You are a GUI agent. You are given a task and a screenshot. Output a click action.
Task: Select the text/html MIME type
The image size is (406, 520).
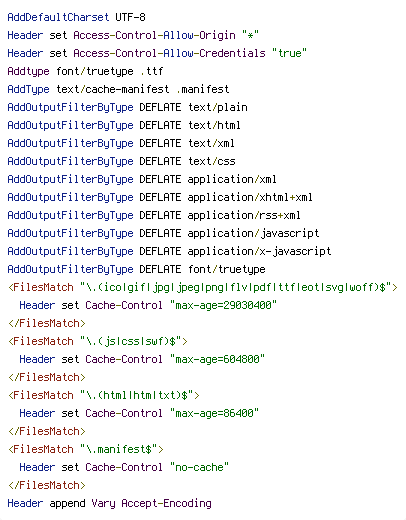(214, 125)
